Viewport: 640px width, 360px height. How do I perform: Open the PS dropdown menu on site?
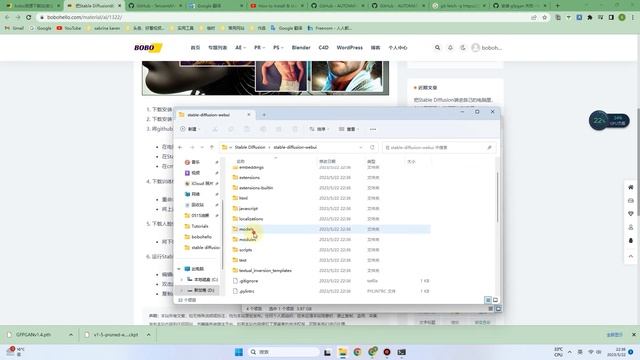tap(278, 48)
